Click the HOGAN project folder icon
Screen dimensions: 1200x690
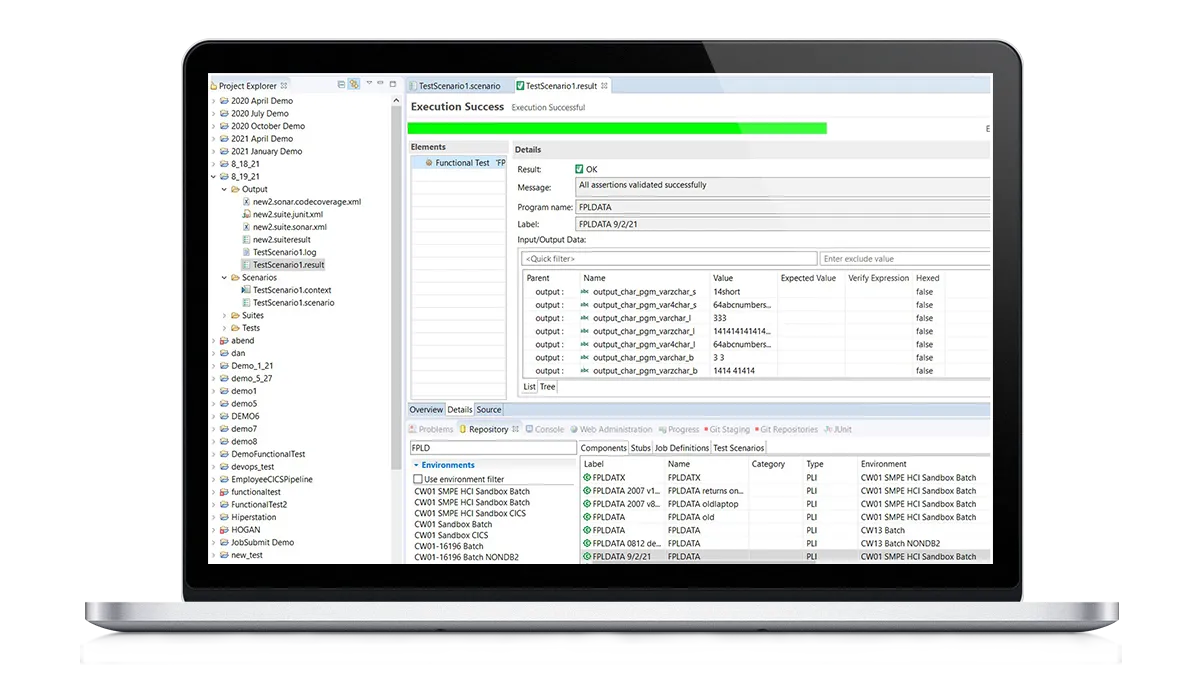(224, 530)
